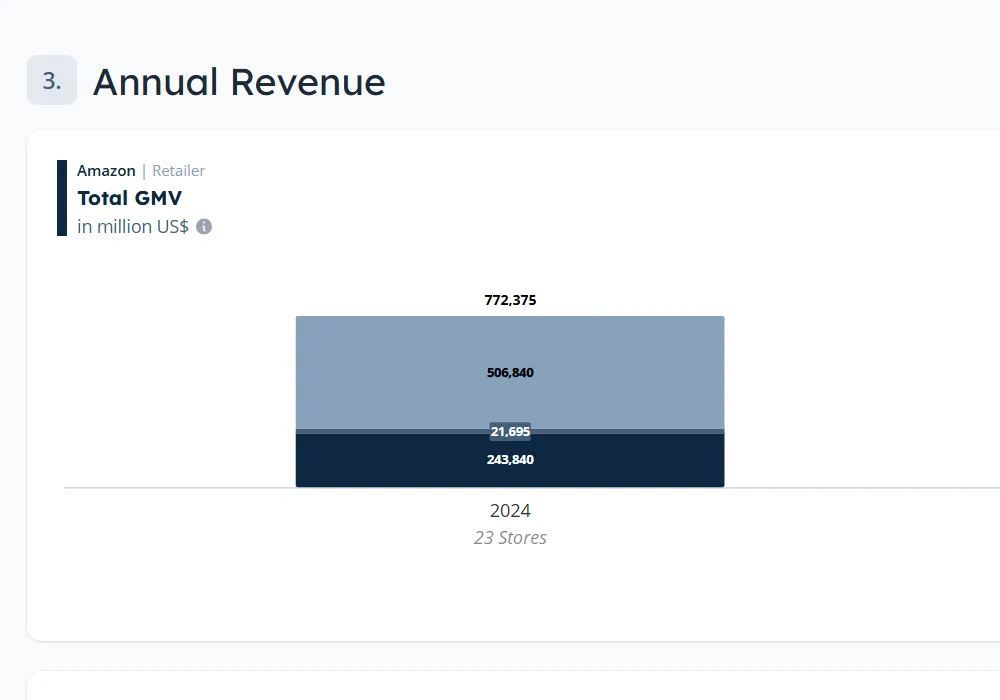The width and height of the screenshot is (1000, 700).
Task: Click the 2024 year axis label
Action: (x=510, y=511)
